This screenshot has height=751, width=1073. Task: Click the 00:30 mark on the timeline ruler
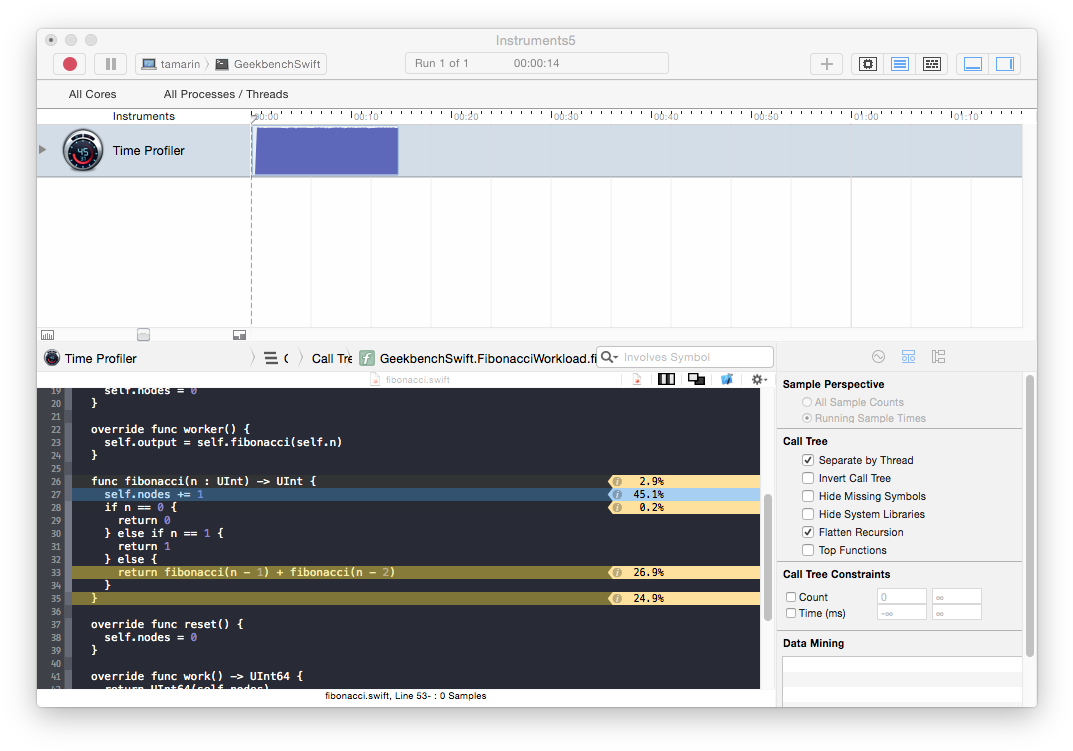pyautogui.click(x=566, y=116)
